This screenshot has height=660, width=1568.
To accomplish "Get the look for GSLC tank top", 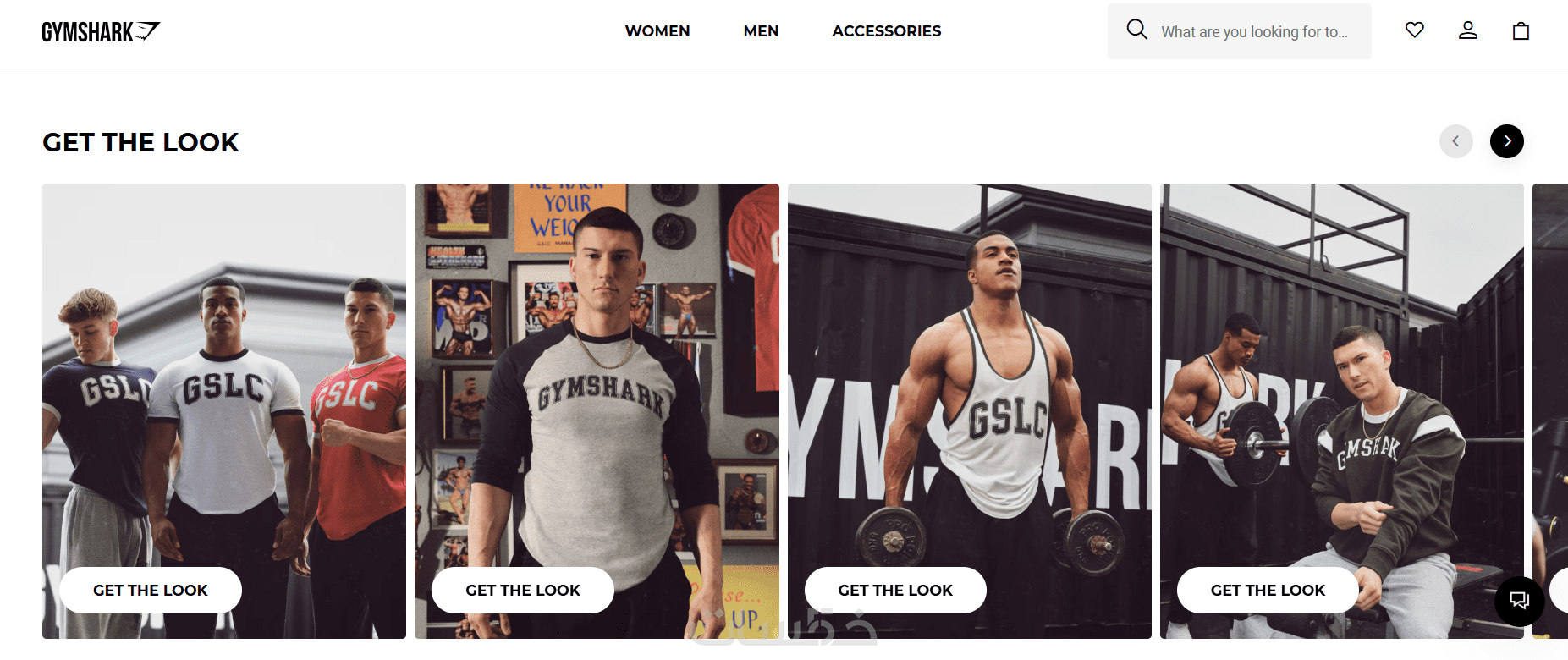I will pos(895,590).
